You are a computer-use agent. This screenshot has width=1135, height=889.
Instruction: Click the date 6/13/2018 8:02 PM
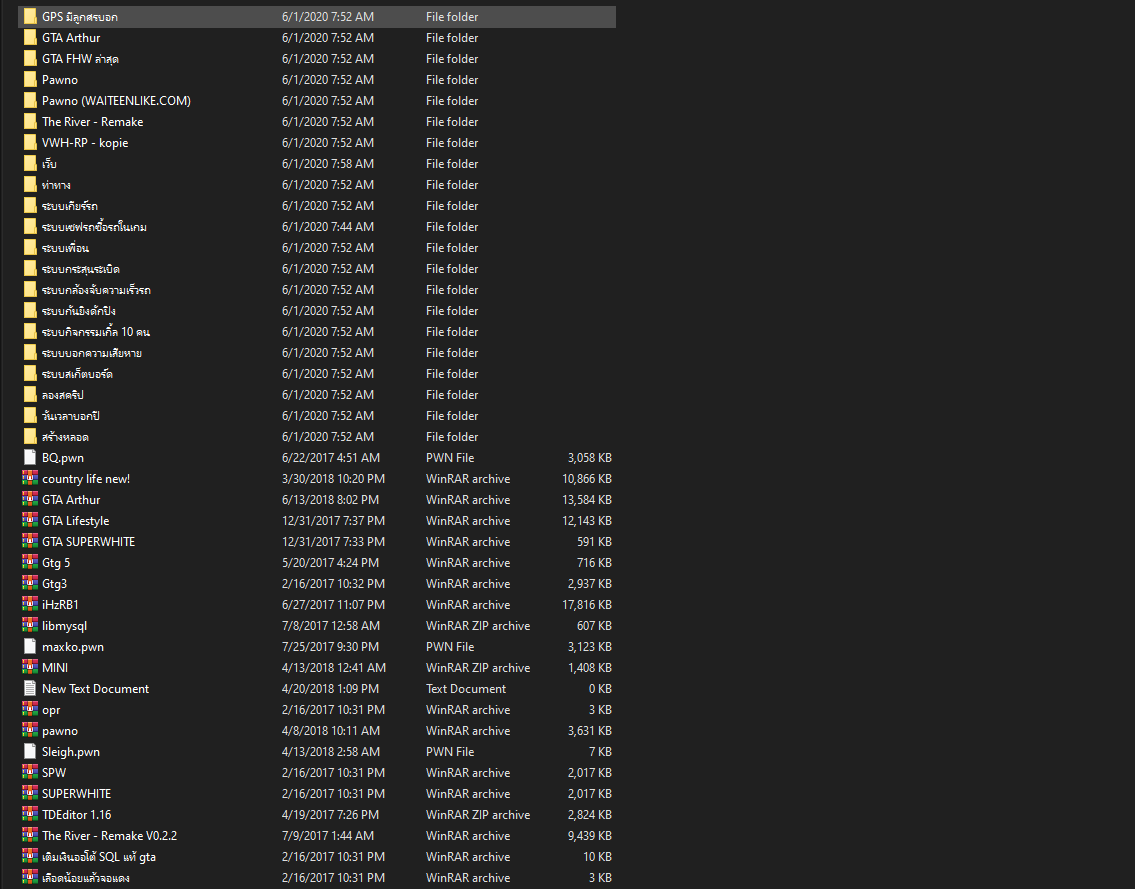click(331, 500)
